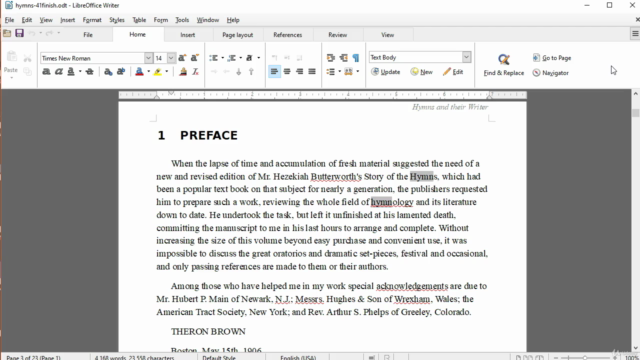Align text left
This screenshot has width=640, height=360.
(x=274, y=72)
